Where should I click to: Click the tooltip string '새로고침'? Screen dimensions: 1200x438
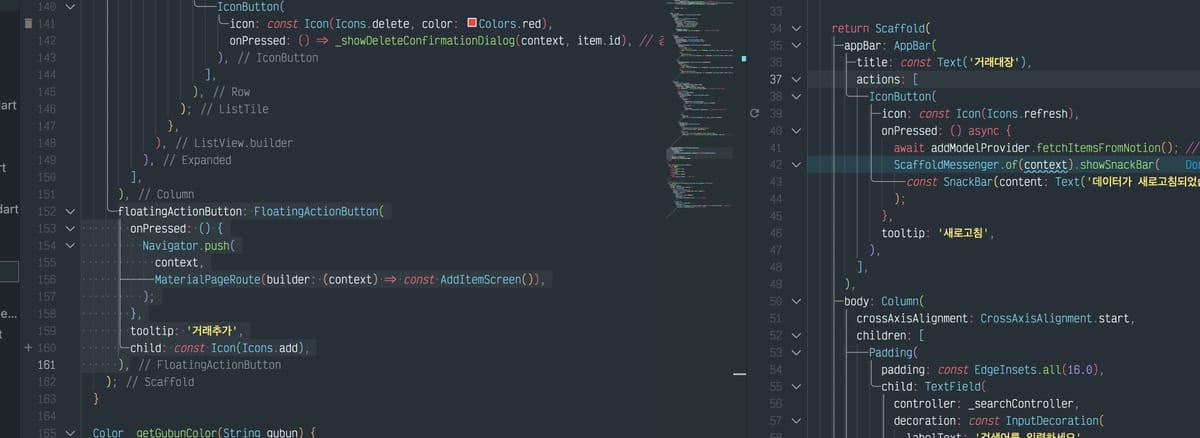point(962,233)
